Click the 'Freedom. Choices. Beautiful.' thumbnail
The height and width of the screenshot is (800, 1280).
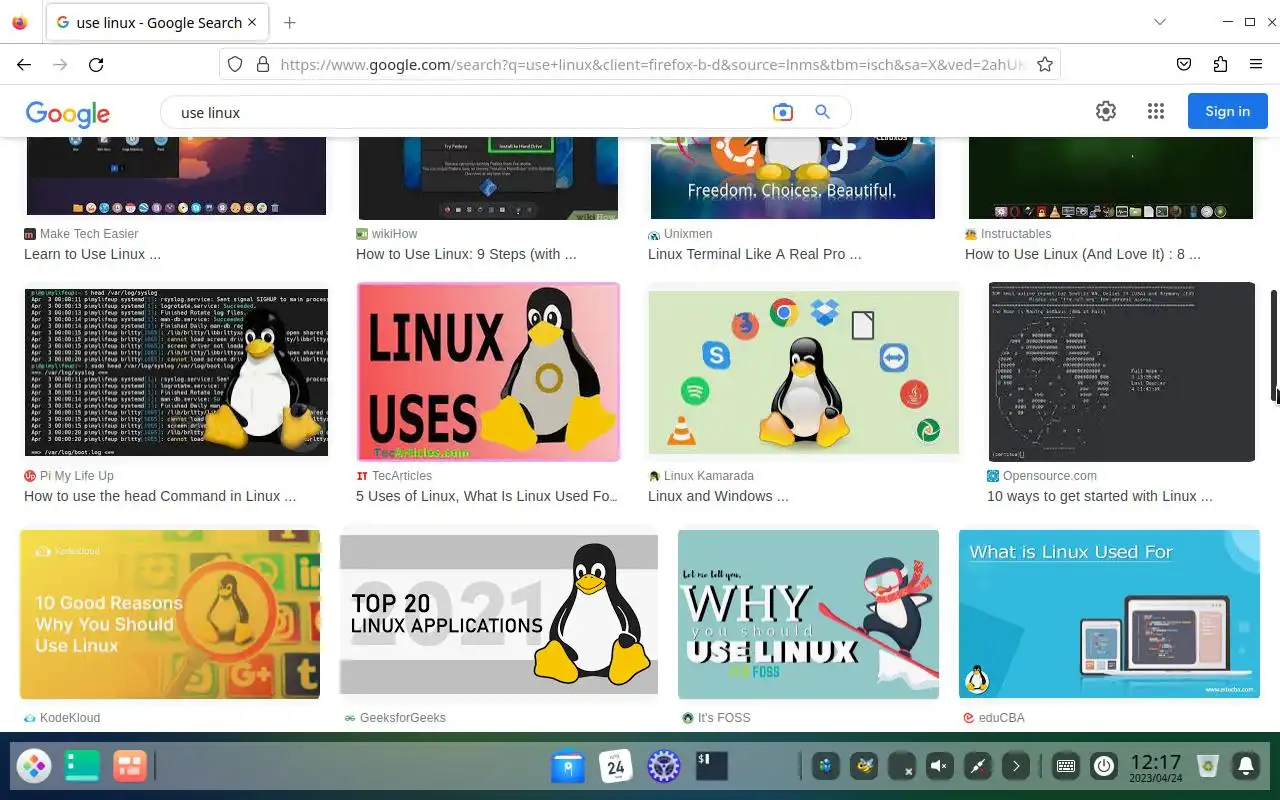click(x=793, y=177)
